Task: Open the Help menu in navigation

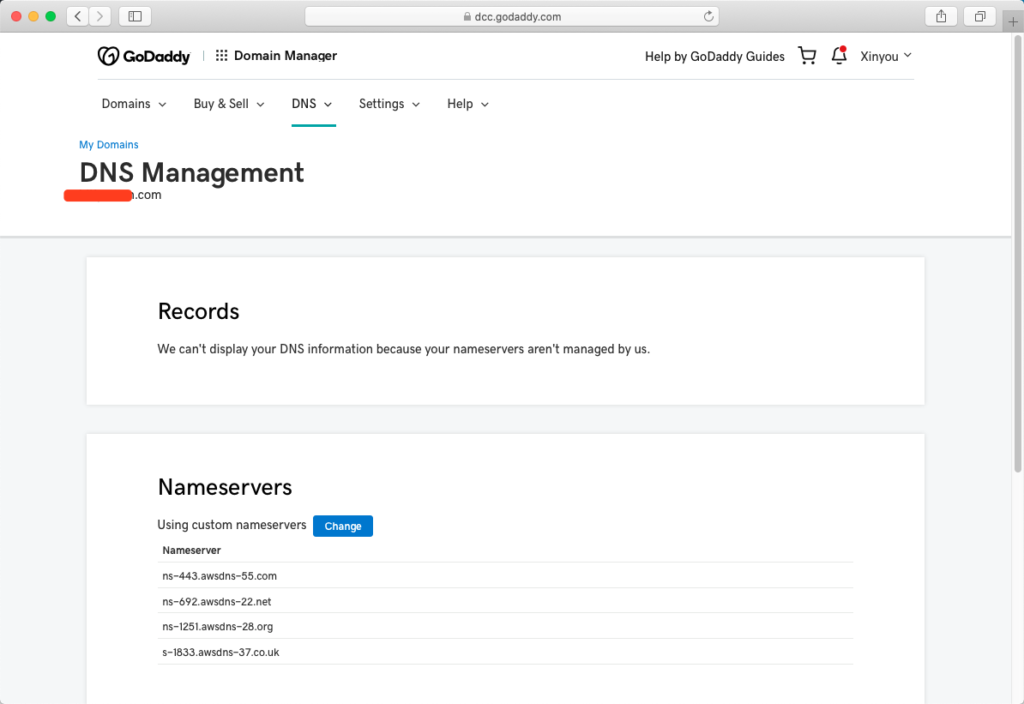Action: (468, 104)
